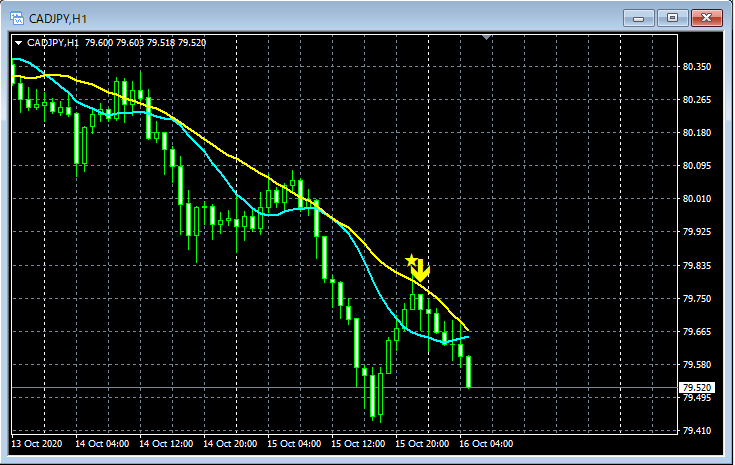Click the 80.095 price scale label

click(x=697, y=165)
